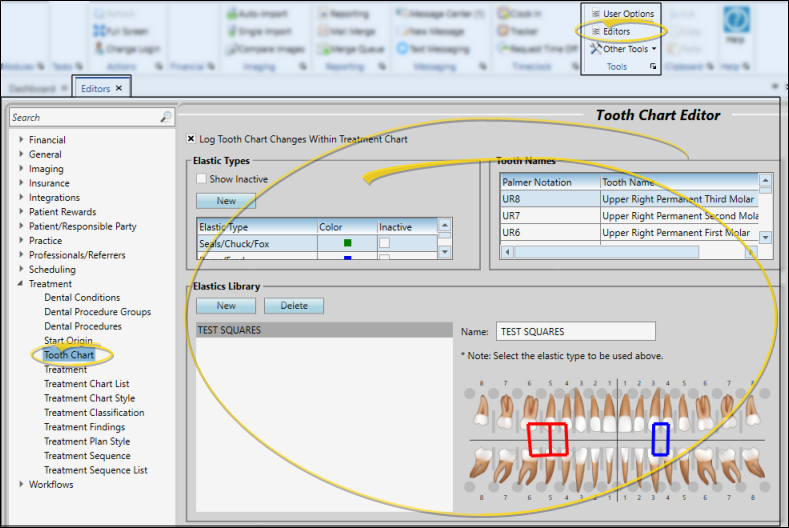Screen dimensions: 789x528
Task: Open the Other Tools dropdown
Action: (x=626, y=49)
